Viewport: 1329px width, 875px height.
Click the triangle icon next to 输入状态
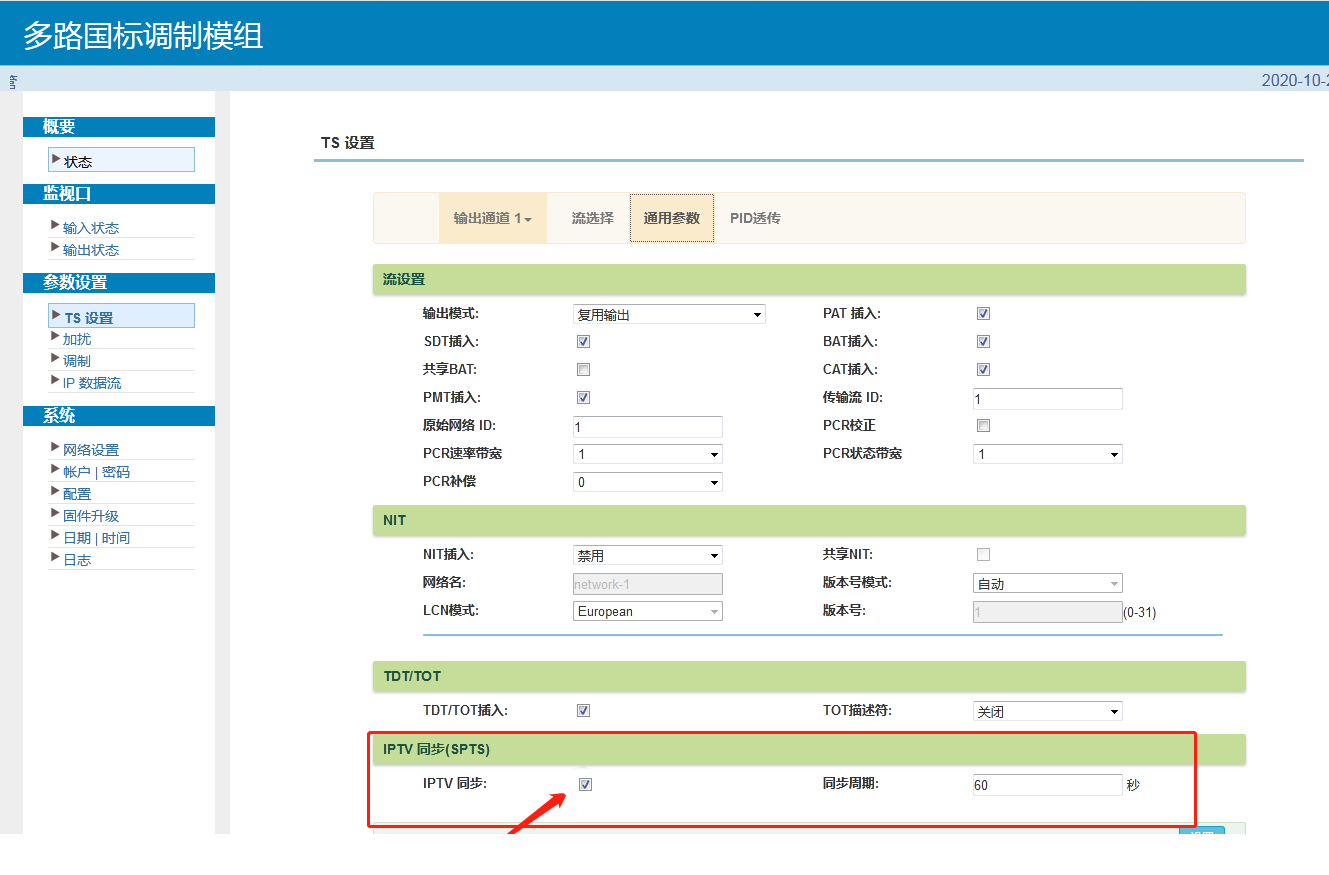[x=55, y=227]
